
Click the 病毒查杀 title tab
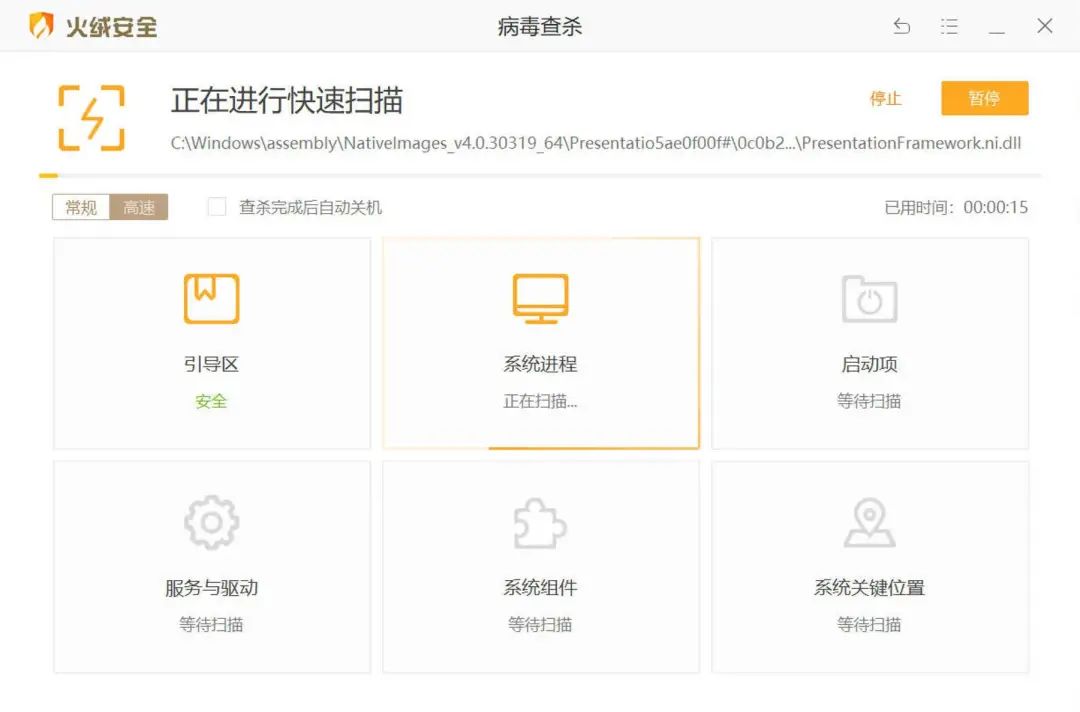[x=540, y=26]
